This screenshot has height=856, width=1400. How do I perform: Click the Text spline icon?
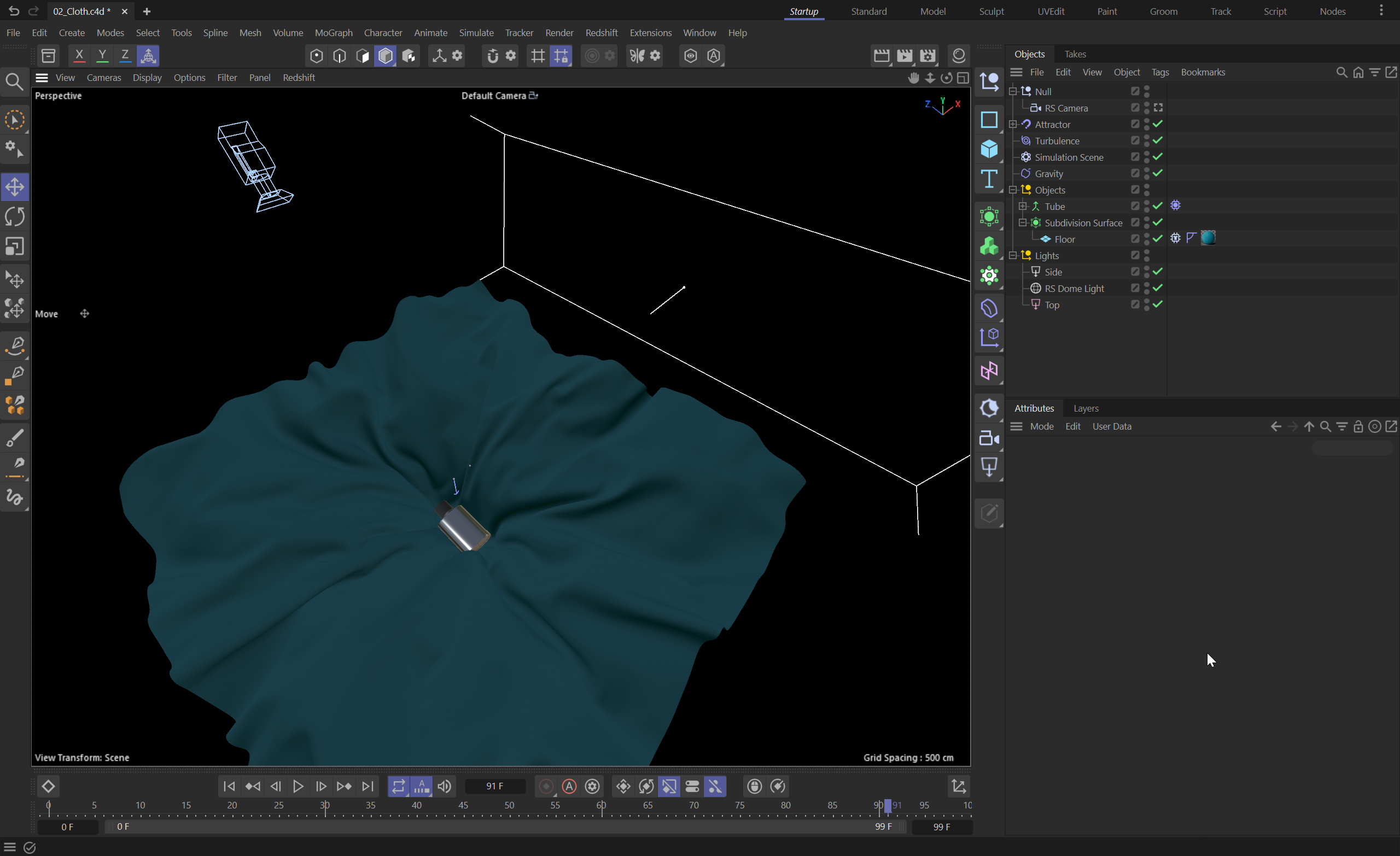coord(989,179)
